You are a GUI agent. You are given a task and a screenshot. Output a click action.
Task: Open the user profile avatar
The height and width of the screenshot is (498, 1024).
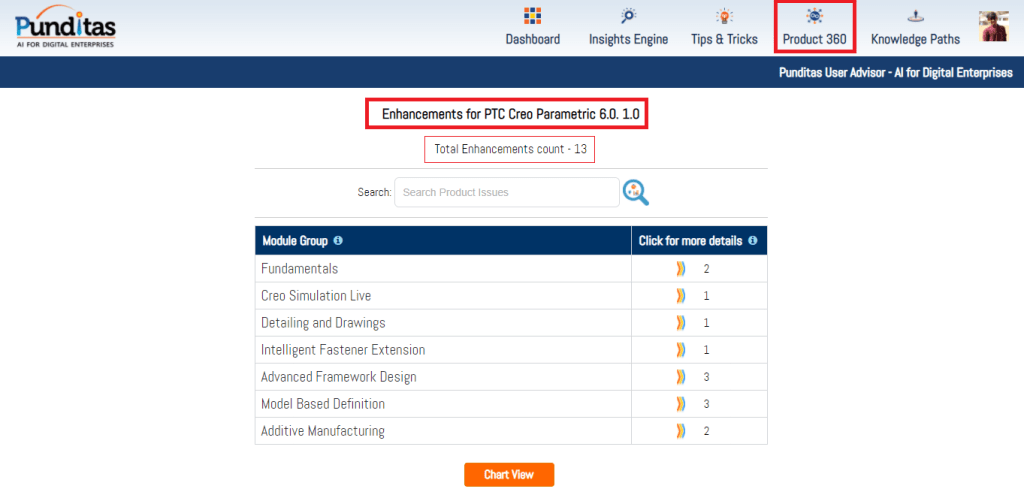point(994,26)
